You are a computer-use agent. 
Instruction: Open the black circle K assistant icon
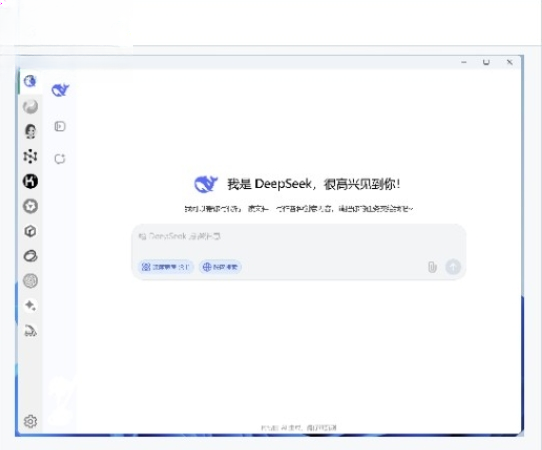[30, 181]
